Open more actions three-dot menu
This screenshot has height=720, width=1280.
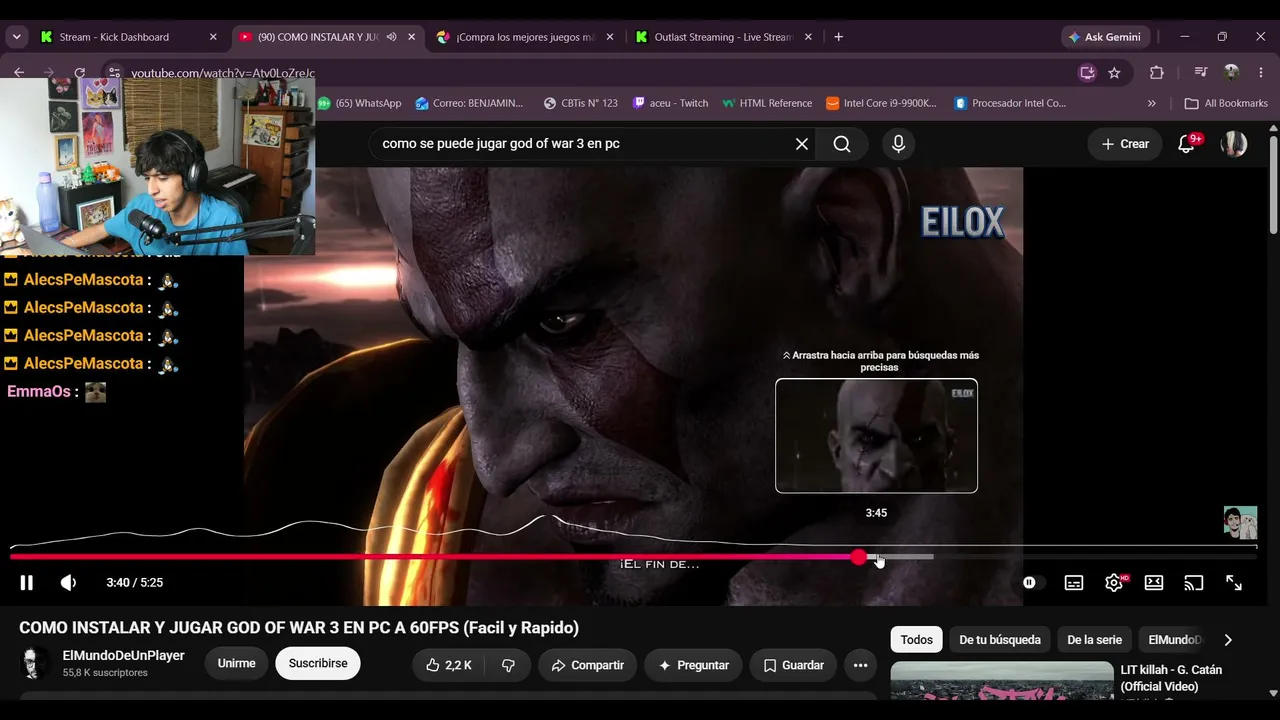[x=860, y=665]
